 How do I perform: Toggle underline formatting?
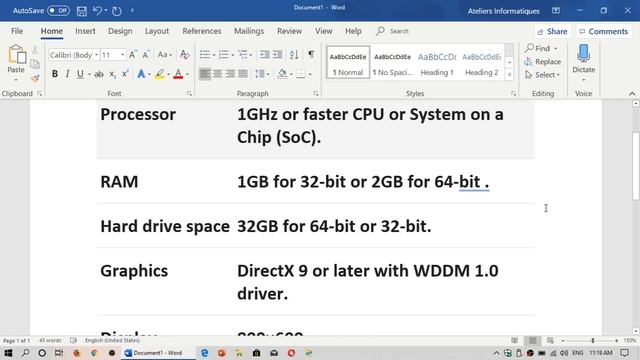coord(80,74)
